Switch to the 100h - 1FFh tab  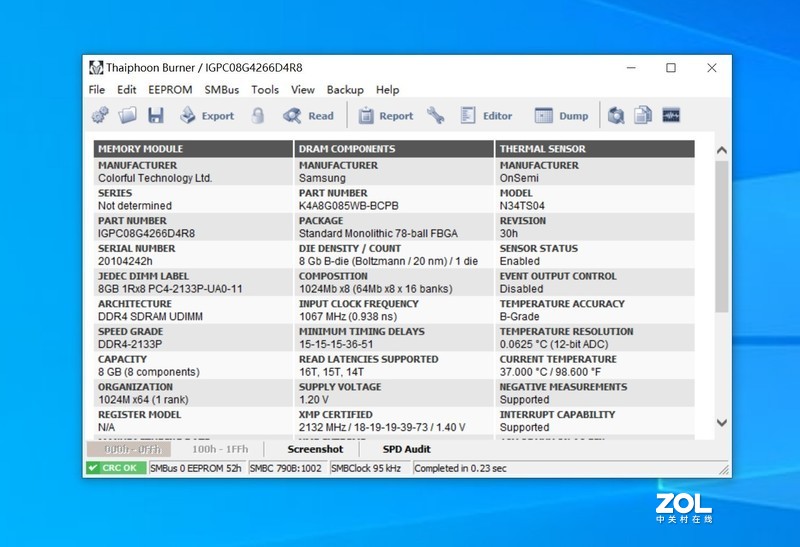point(220,450)
